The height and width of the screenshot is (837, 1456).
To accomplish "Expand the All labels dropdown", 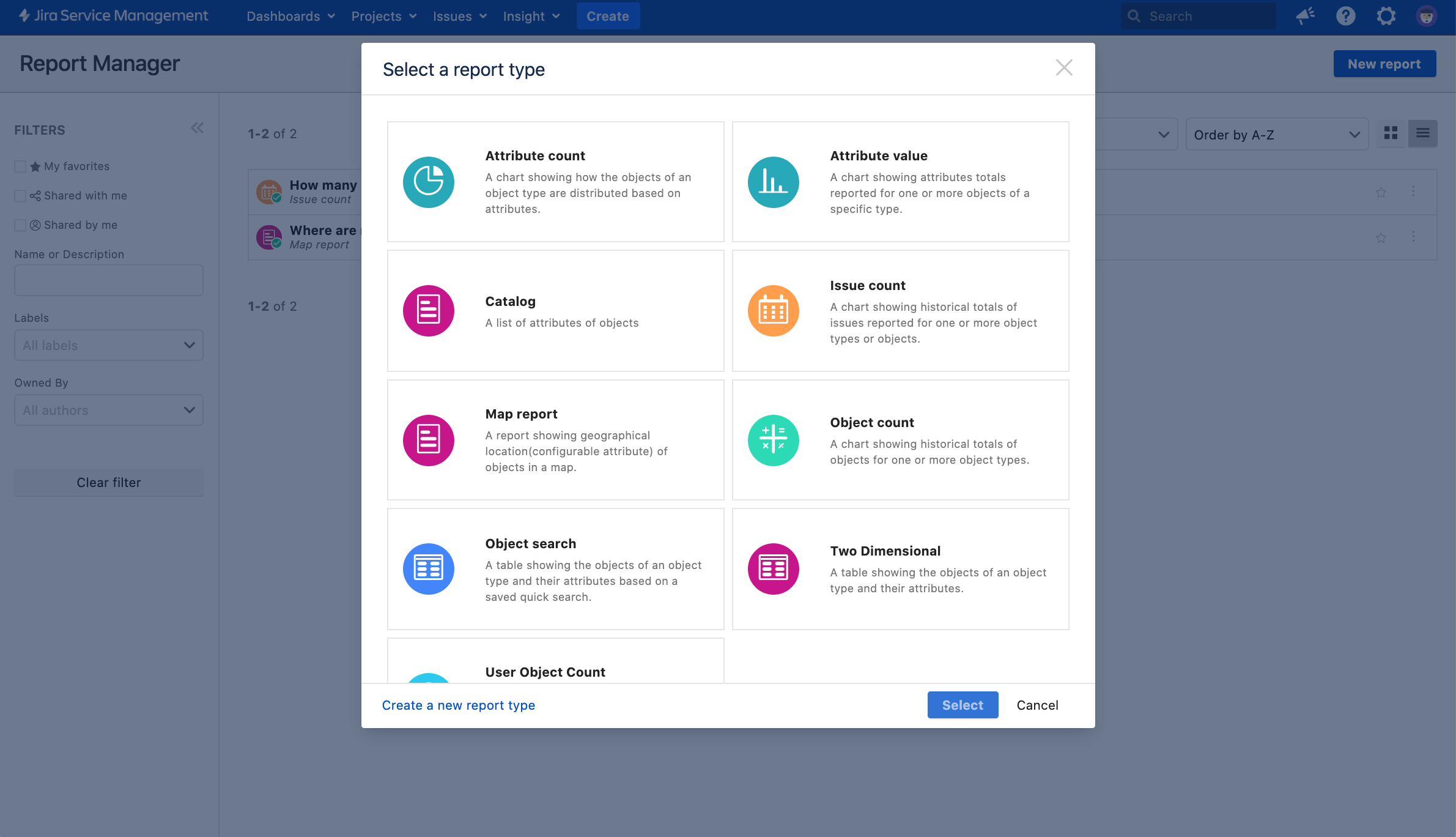I will [109, 345].
